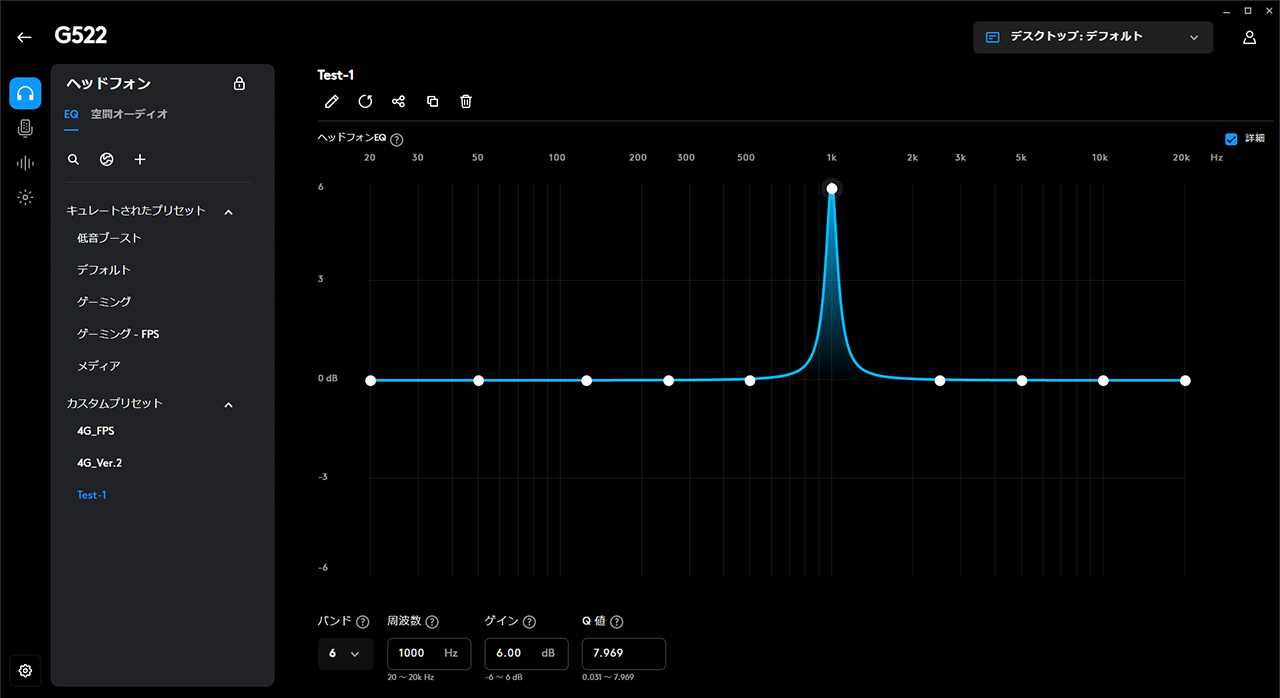Viewport: 1280px width, 698px height.
Task: Click the pencil edit icon for Test-1
Action: coord(332,101)
